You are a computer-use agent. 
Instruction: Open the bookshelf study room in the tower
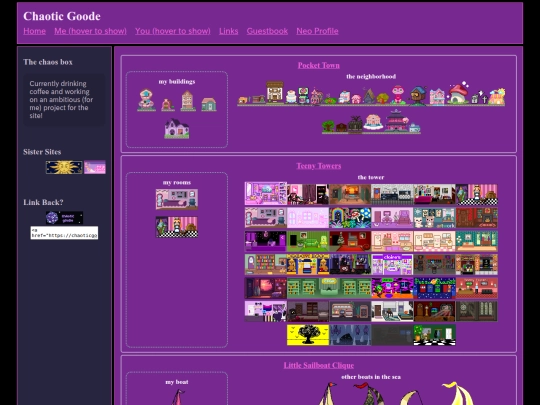point(266,264)
